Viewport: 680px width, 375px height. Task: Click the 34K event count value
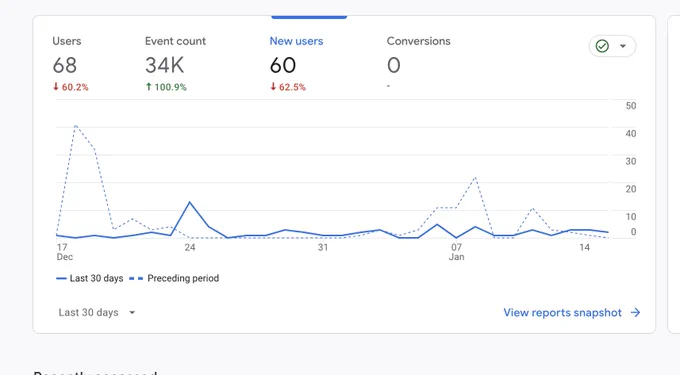pos(165,65)
